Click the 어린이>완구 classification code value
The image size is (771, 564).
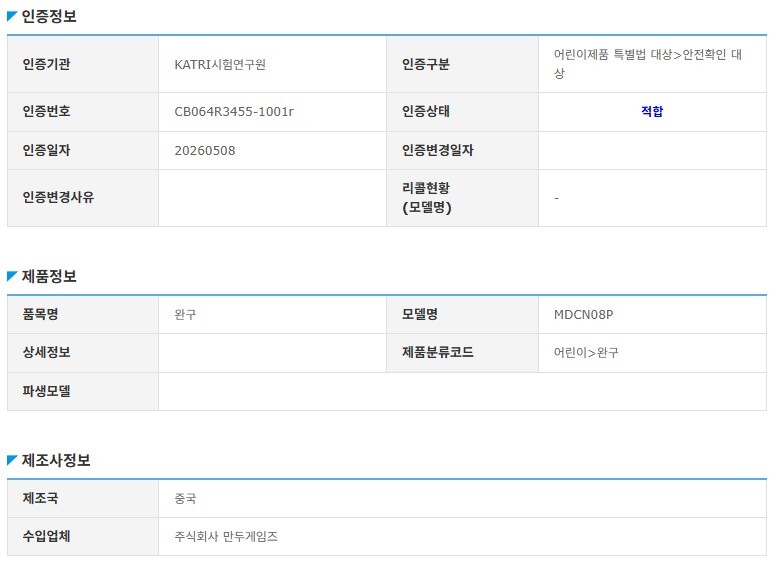tap(586, 353)
